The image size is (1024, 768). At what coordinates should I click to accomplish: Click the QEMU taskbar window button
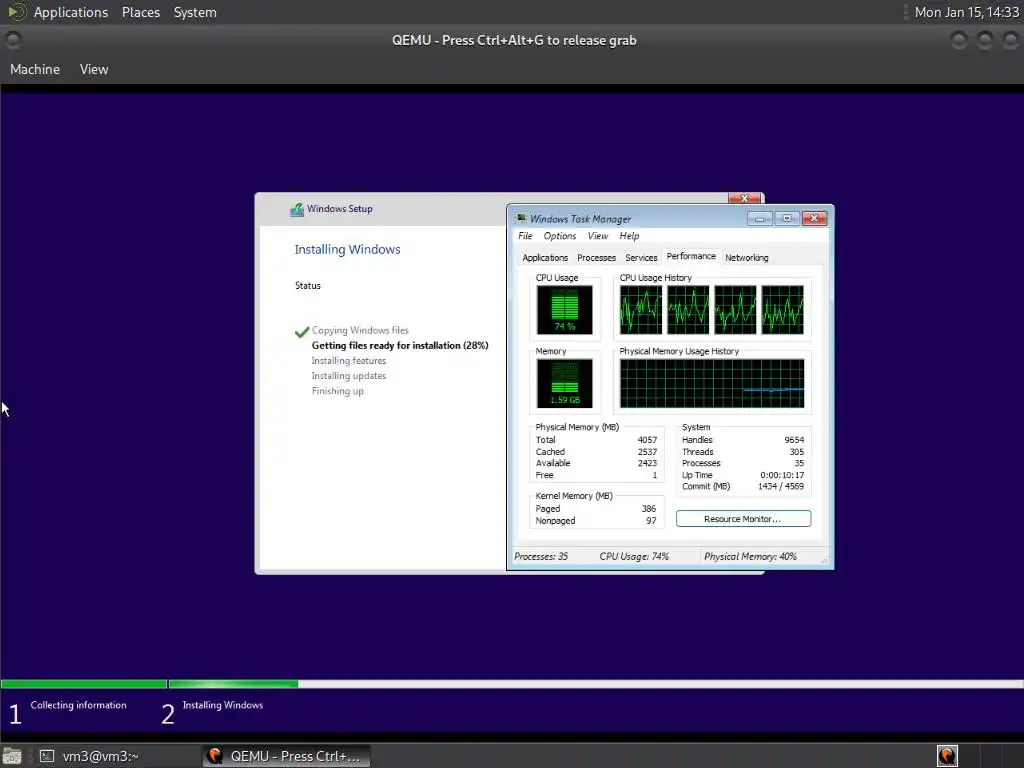coord(286,756)
